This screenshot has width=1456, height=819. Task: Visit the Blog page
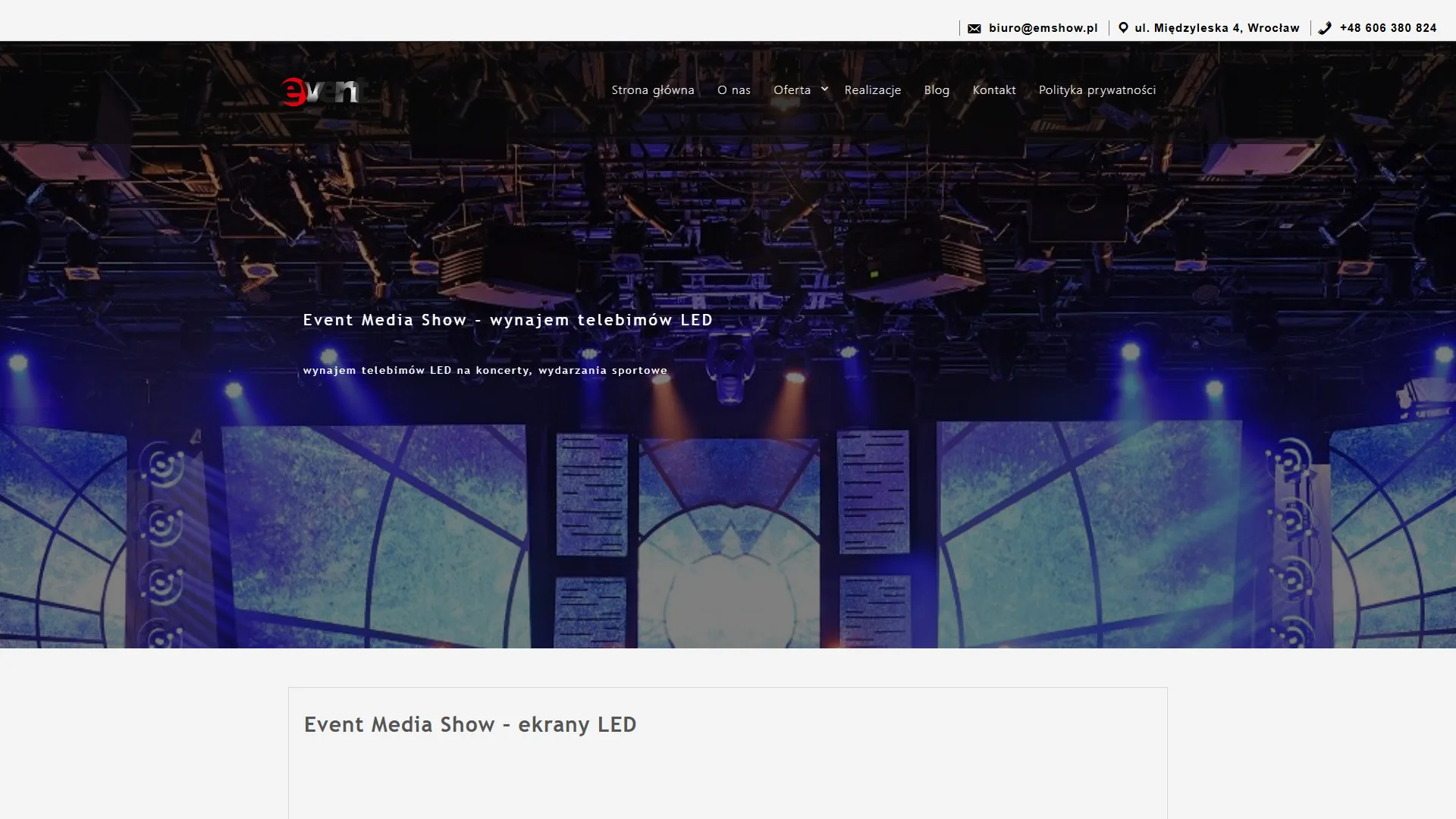coord(937,89)
